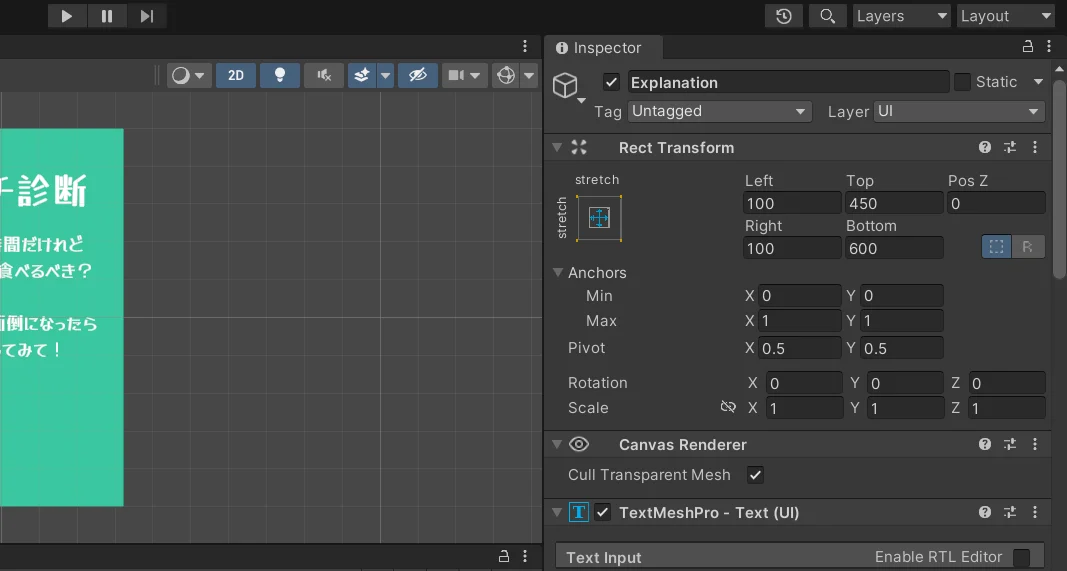
Task: Open the camera settings dropdown arrow
Action: 475,75
